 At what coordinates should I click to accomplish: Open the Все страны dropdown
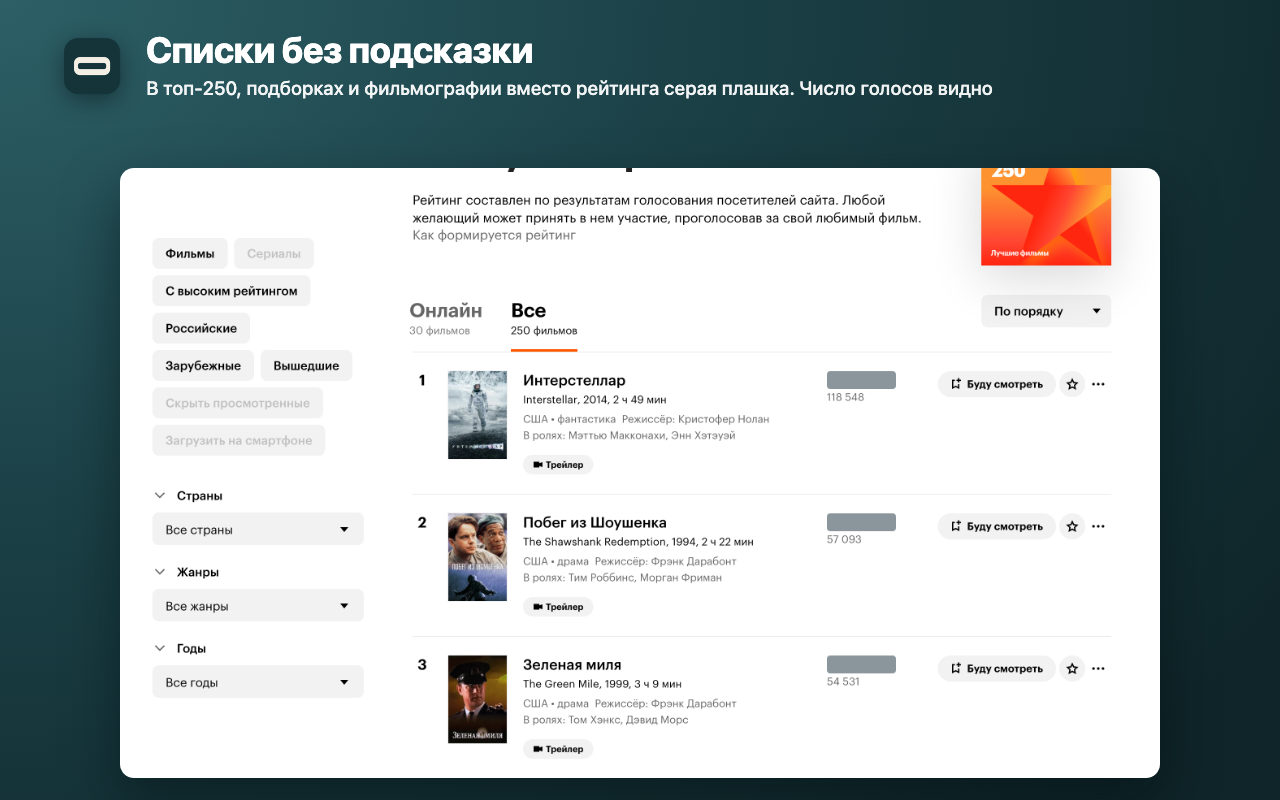[x=258, y=529]
